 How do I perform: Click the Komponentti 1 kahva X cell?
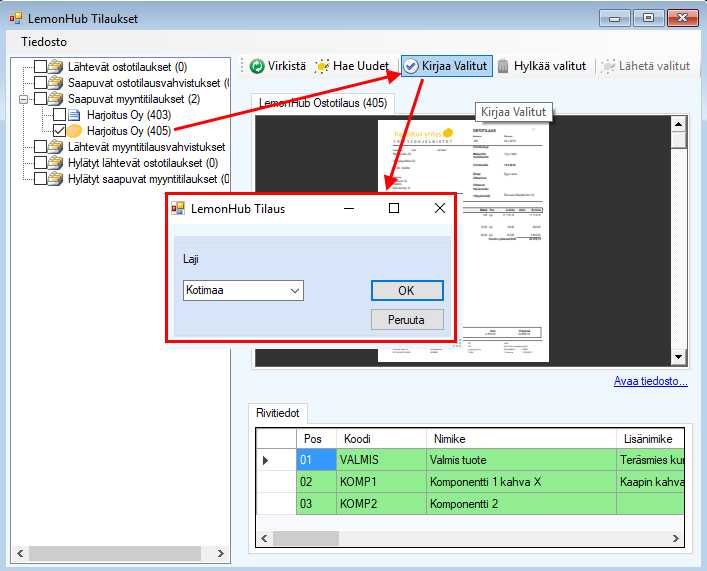(x=521, y=482)
